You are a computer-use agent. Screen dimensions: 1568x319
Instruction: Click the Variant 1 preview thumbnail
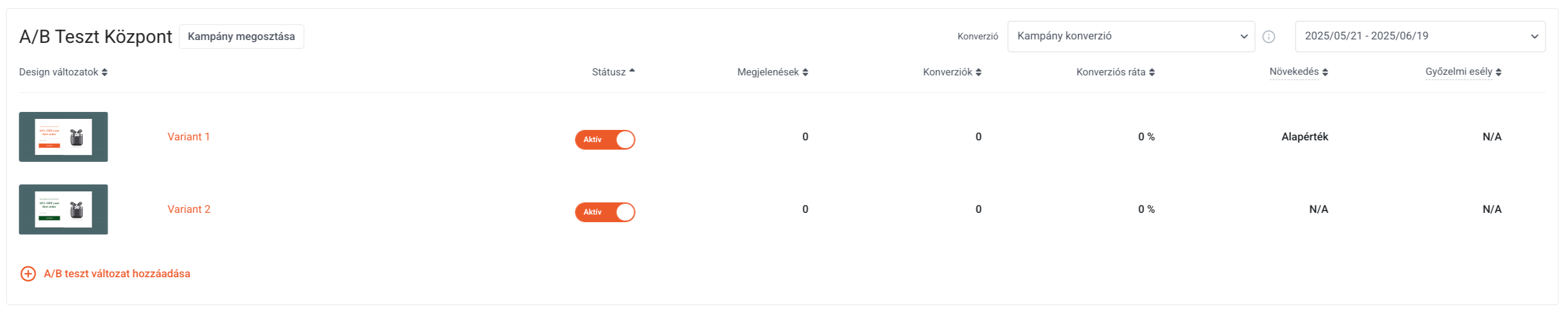pyautogui.click(x=63, y=137)
